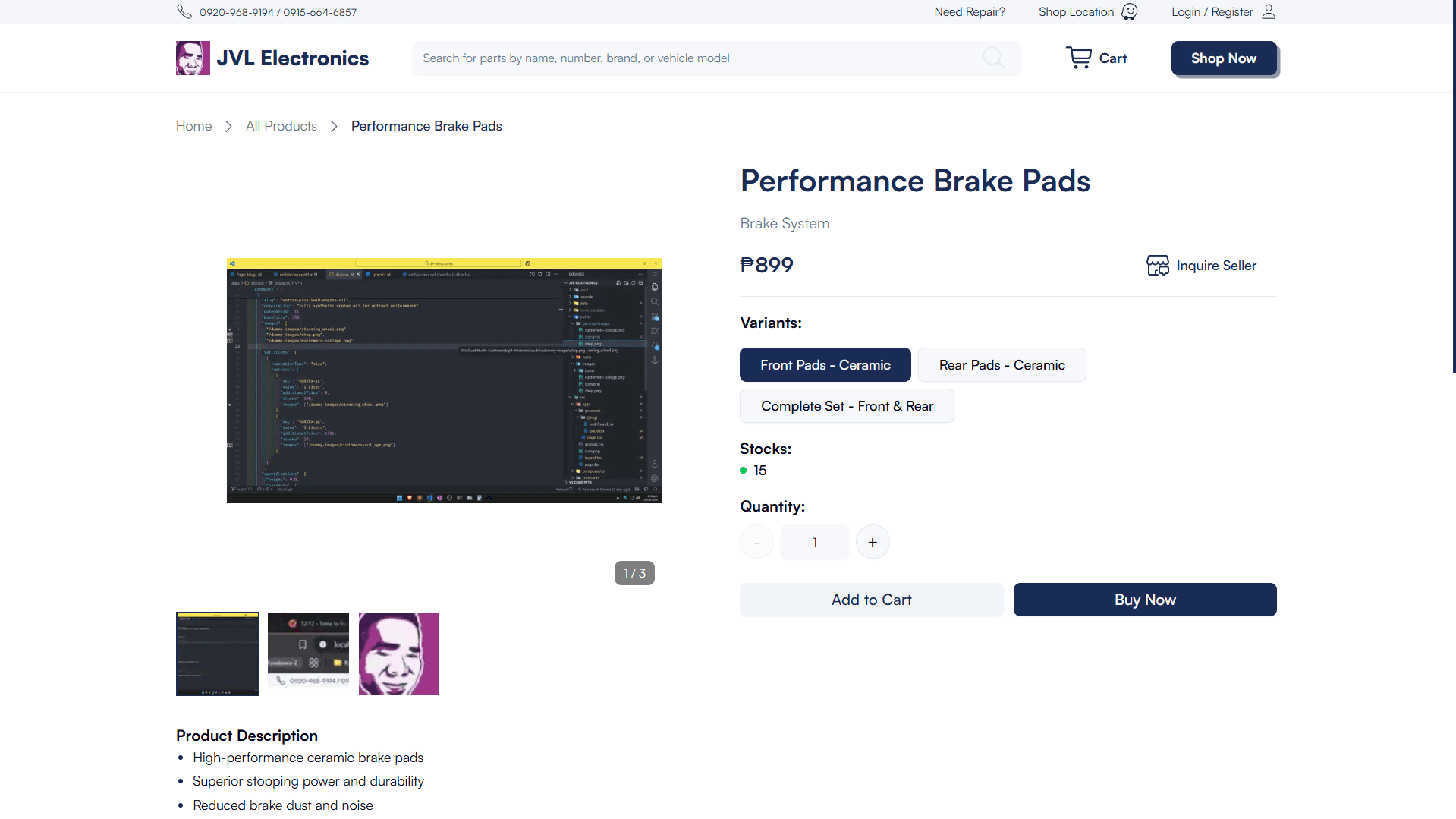Click the smiley icon beside Shop Location
The height and width of the screenshot is (819, 1456).
(x=1130, y=11)
